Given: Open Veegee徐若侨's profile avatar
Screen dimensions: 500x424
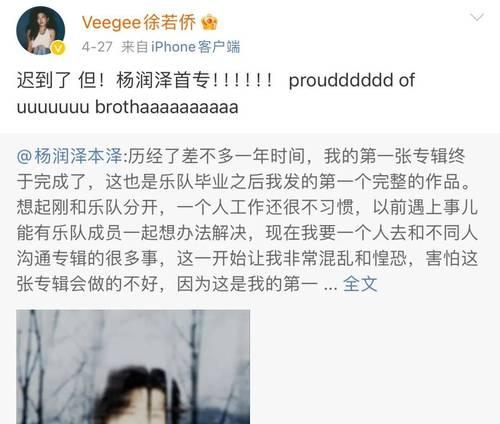Looking at the screenshot, I should pyautogui.click(x=41, y=30).
